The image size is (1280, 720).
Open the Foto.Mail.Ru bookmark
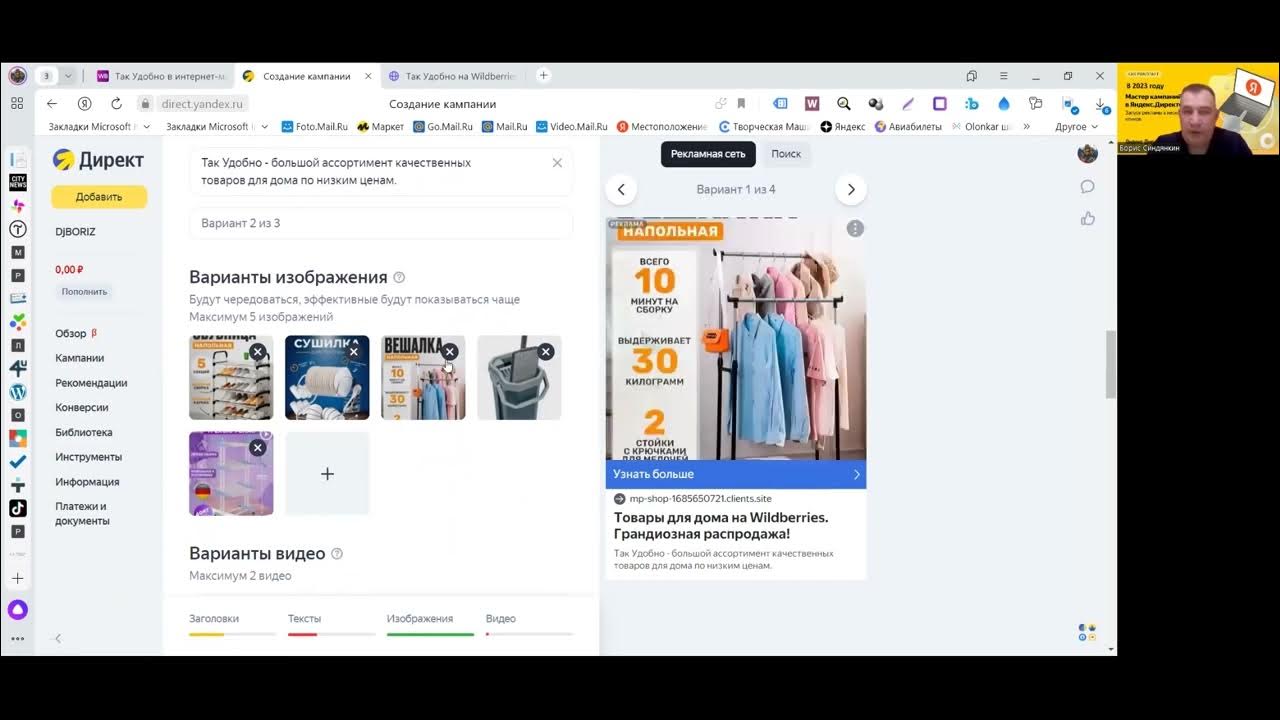pyautogui.click(x=315, y=127)
